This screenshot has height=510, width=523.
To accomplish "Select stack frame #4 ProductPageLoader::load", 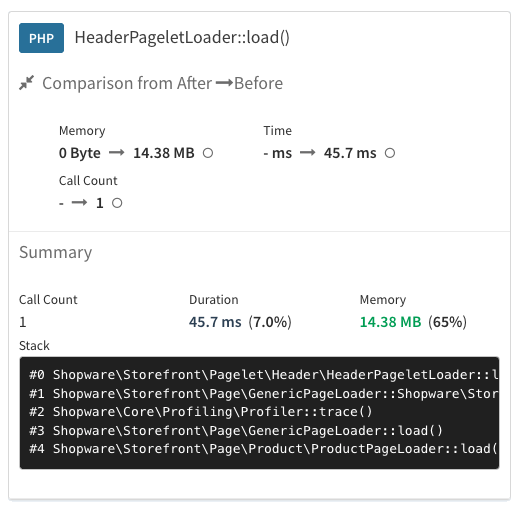I will click(x=264, y=449).
